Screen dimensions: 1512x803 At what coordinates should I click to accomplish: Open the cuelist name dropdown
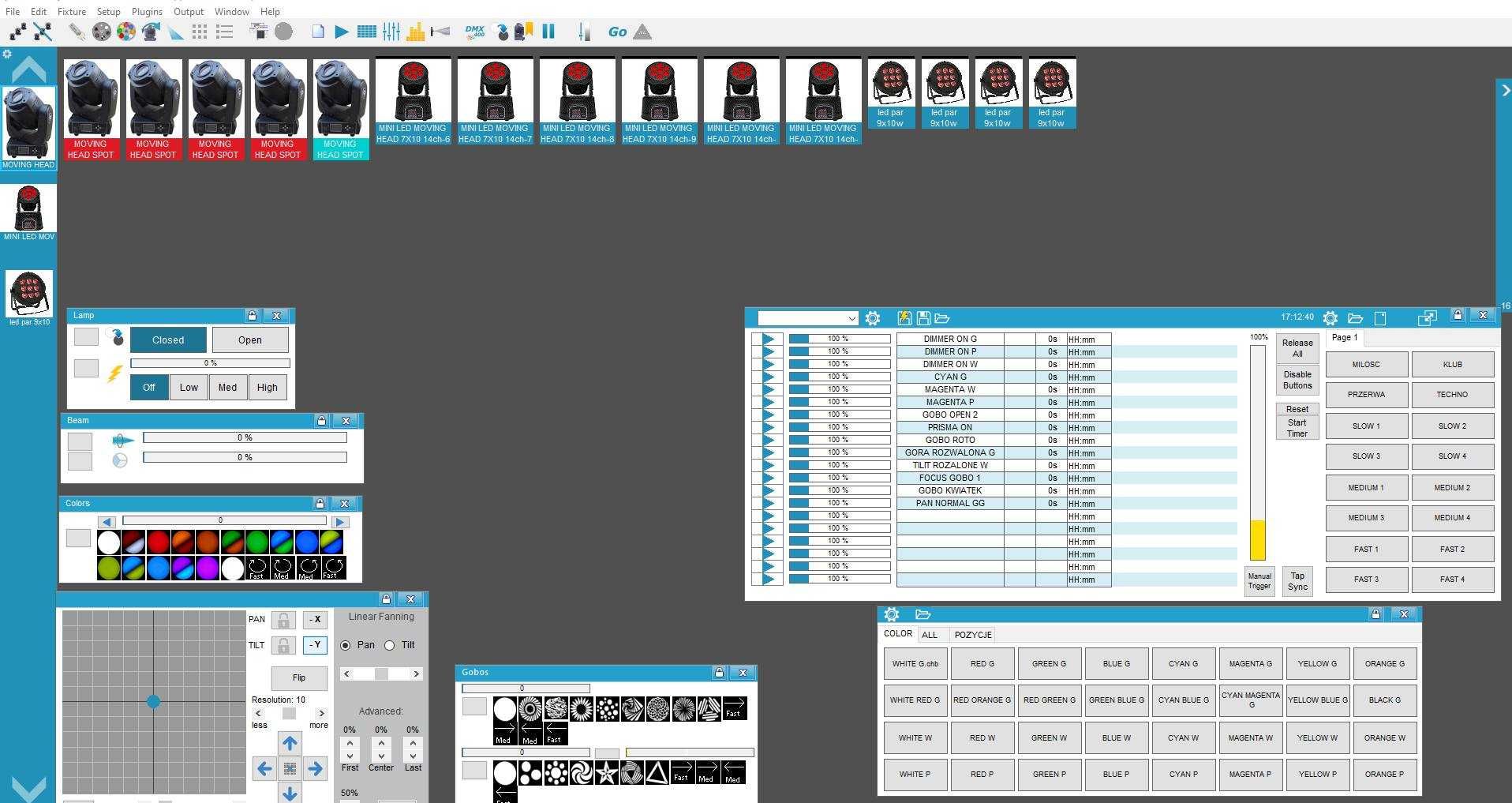pos(808,318)
